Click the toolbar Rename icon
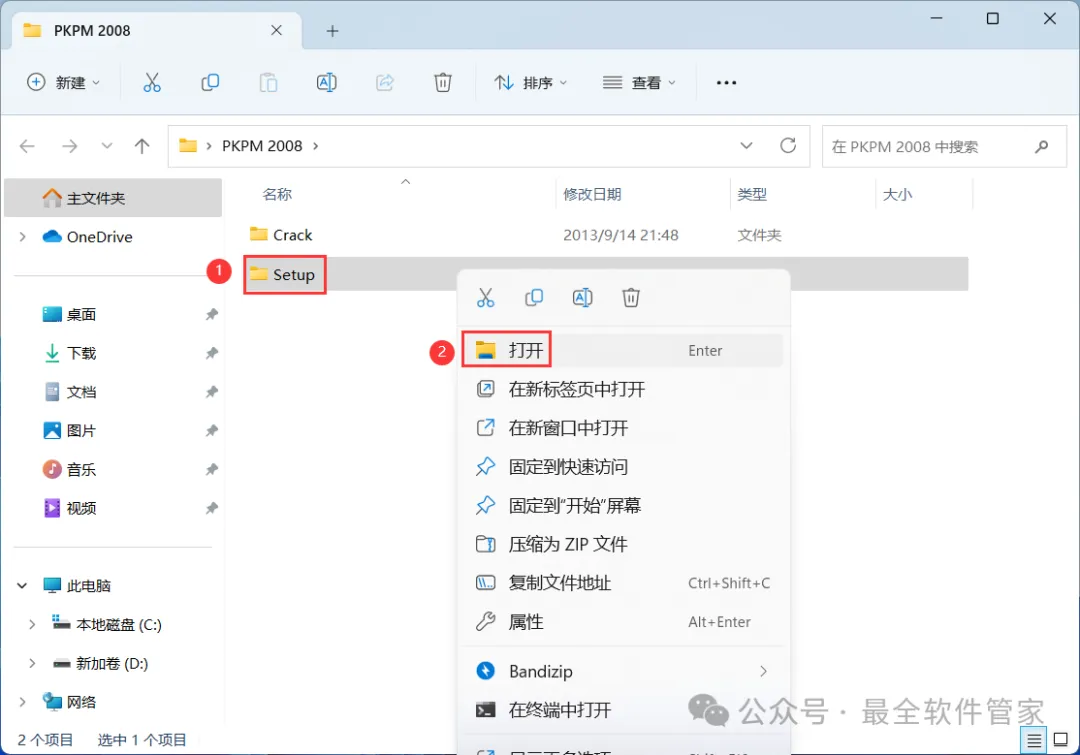The image size is (1080, 755). (x=326, y=83)
